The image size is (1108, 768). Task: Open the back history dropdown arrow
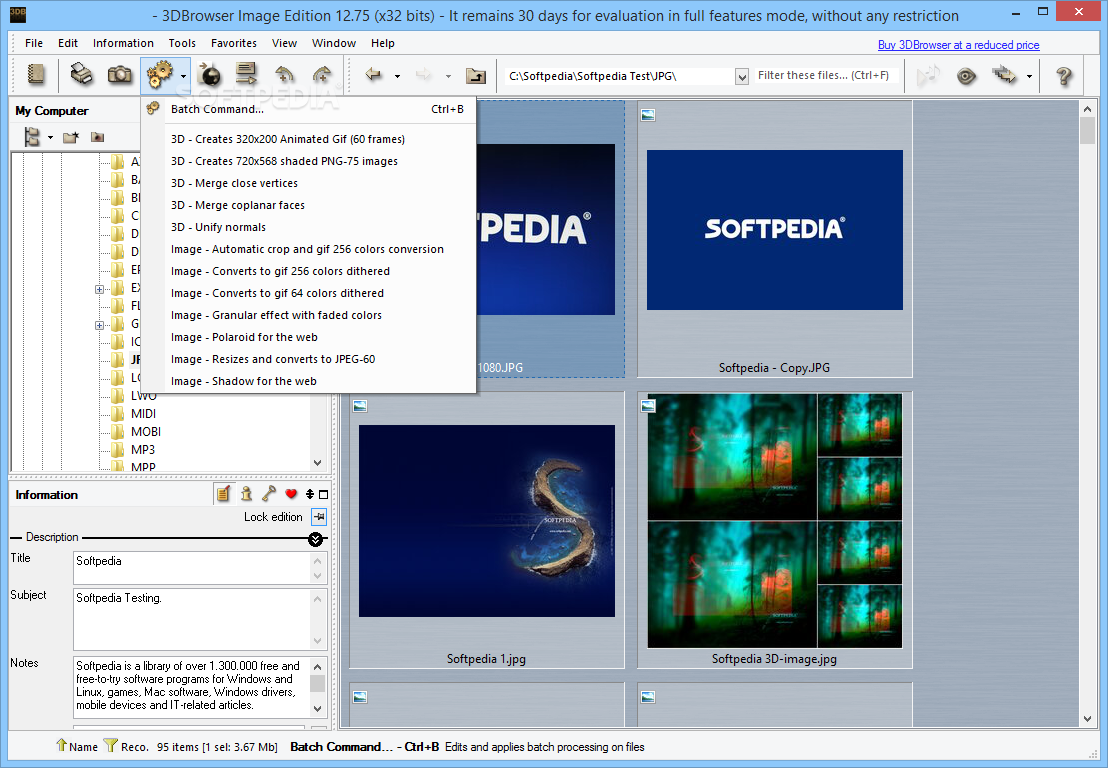click(397, 76)
